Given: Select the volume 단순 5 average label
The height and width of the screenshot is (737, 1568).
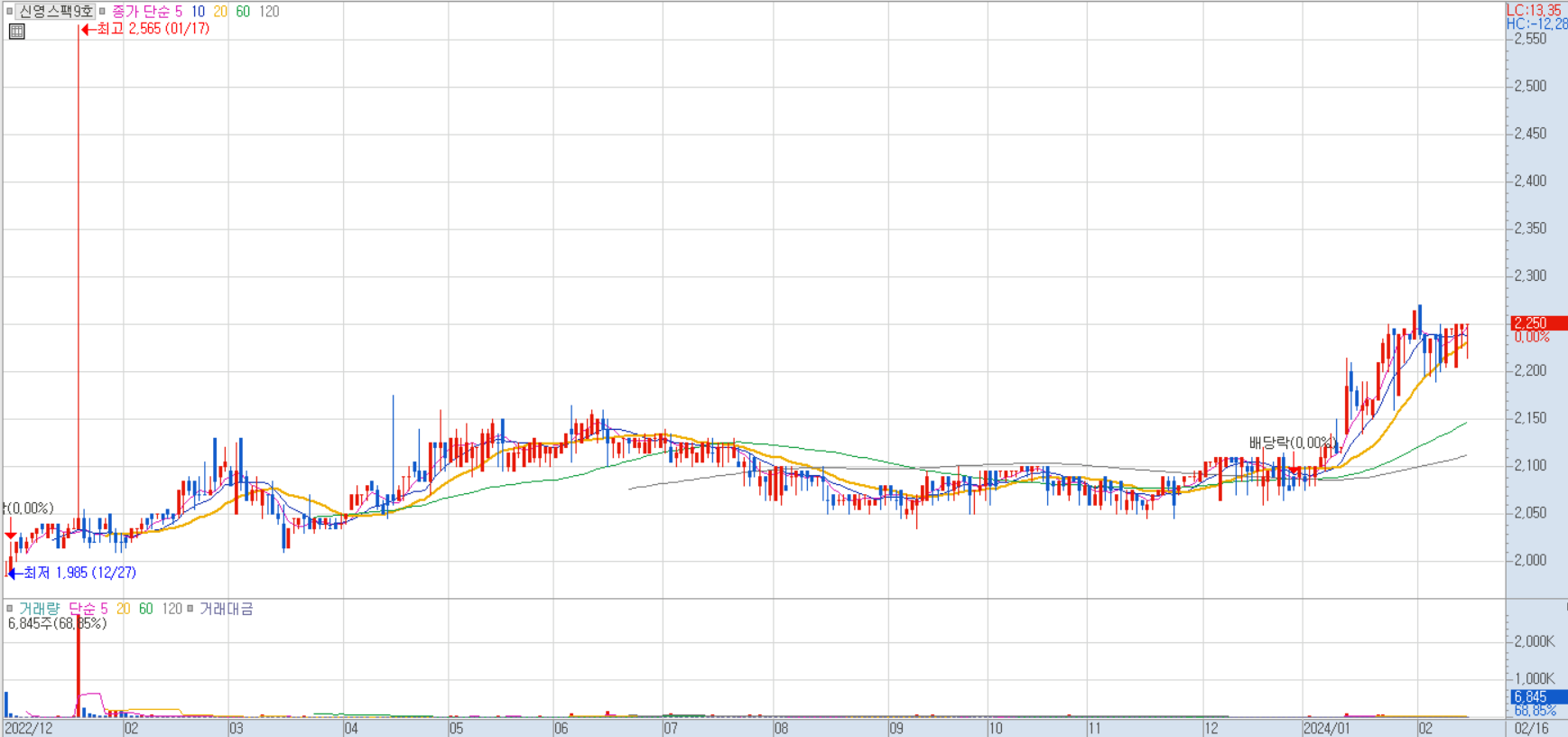Looking at the screenshot, I should pyautogui.click(x=88, y=609).
